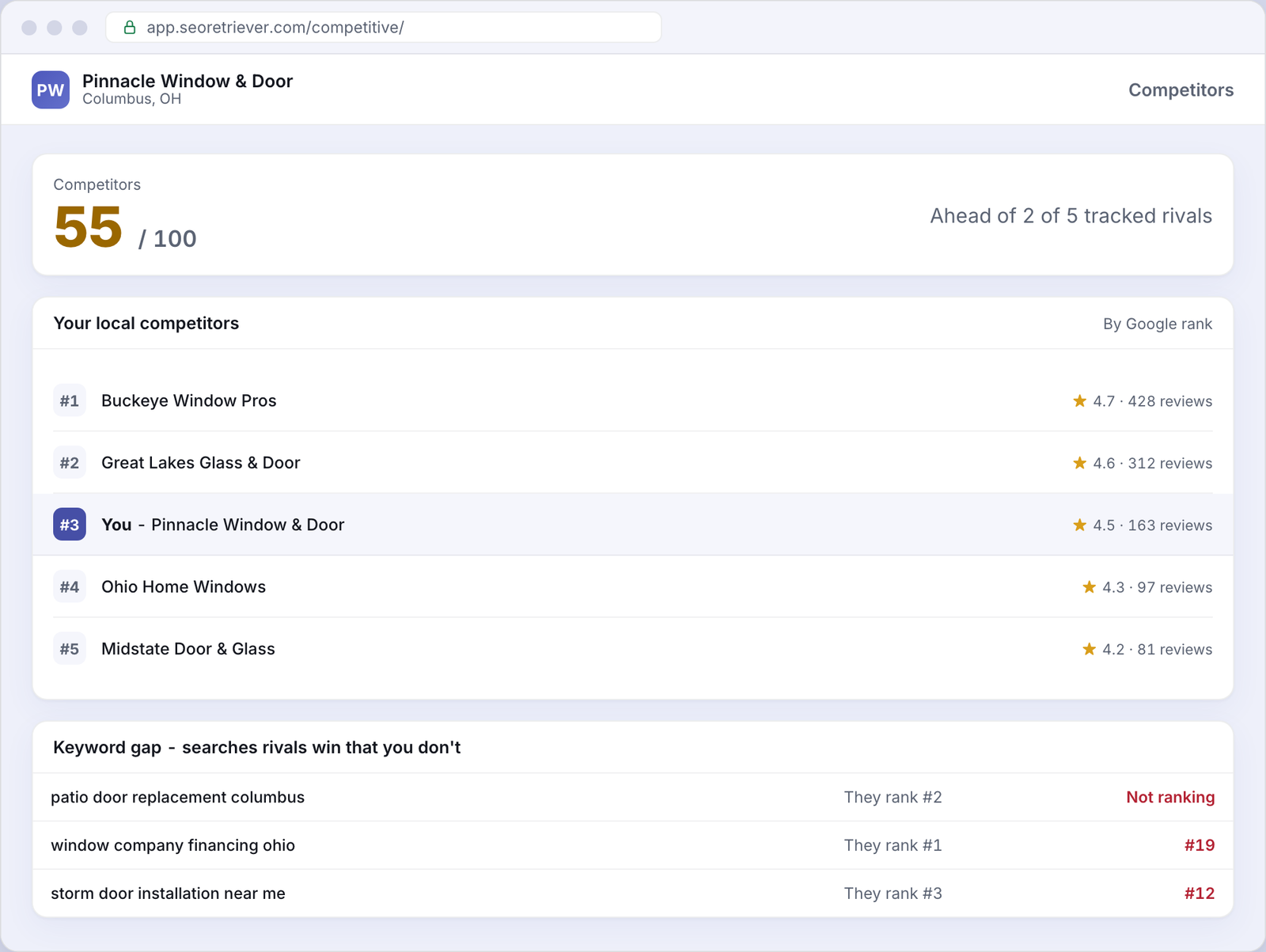1266x952 pixels.
Task: Click the #1 rank badge
Action: (70, 400)
